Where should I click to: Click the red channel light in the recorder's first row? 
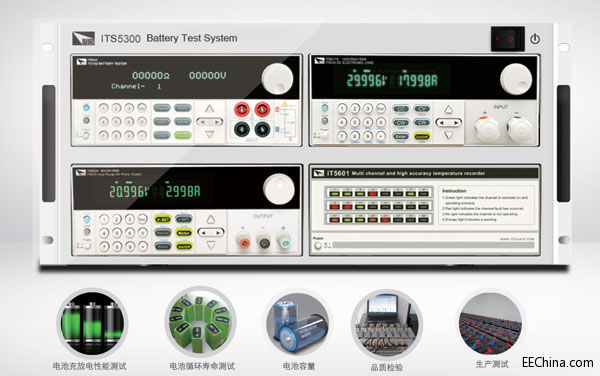373,194
